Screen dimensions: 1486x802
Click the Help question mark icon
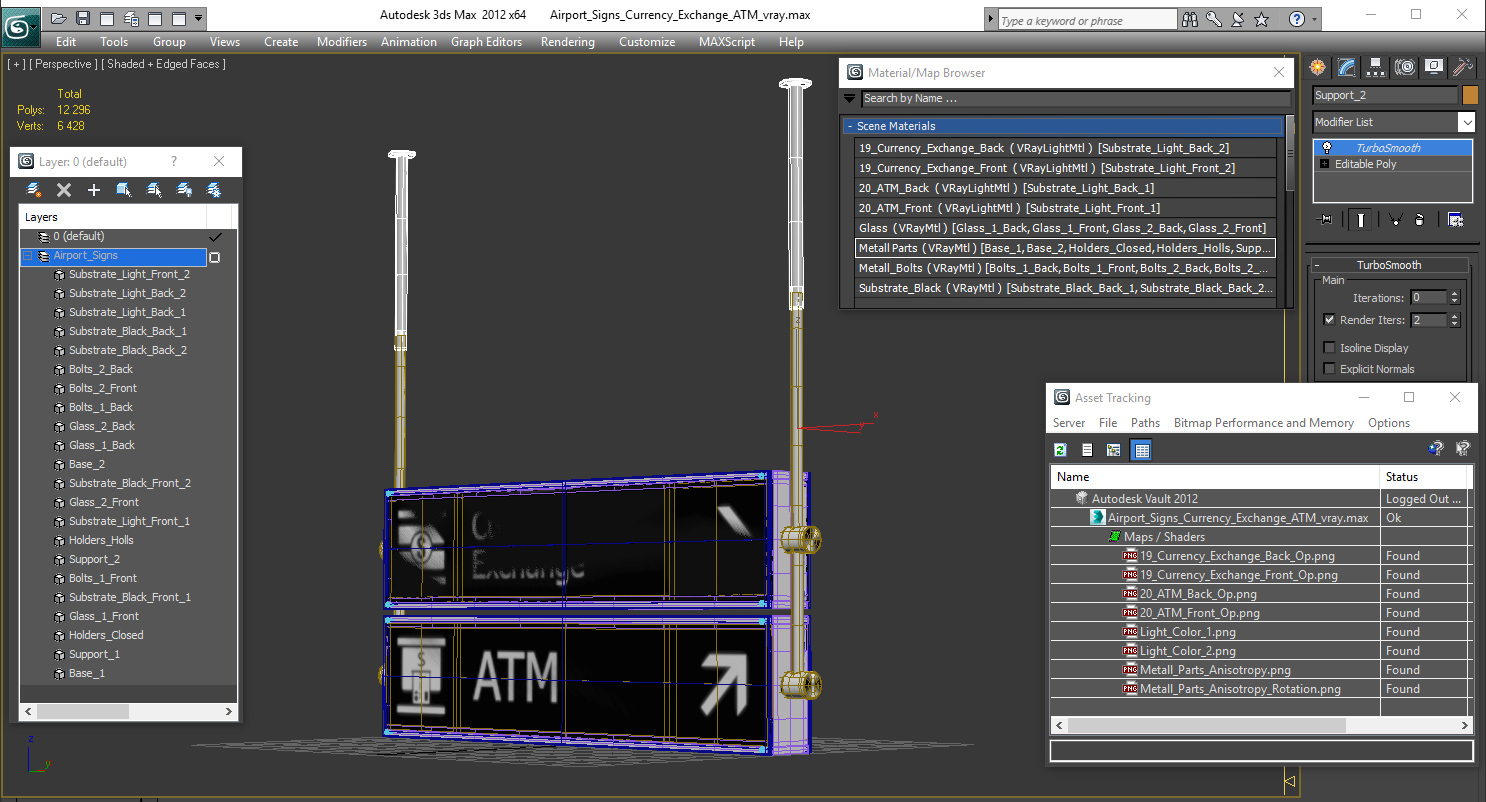(1296, 19)
